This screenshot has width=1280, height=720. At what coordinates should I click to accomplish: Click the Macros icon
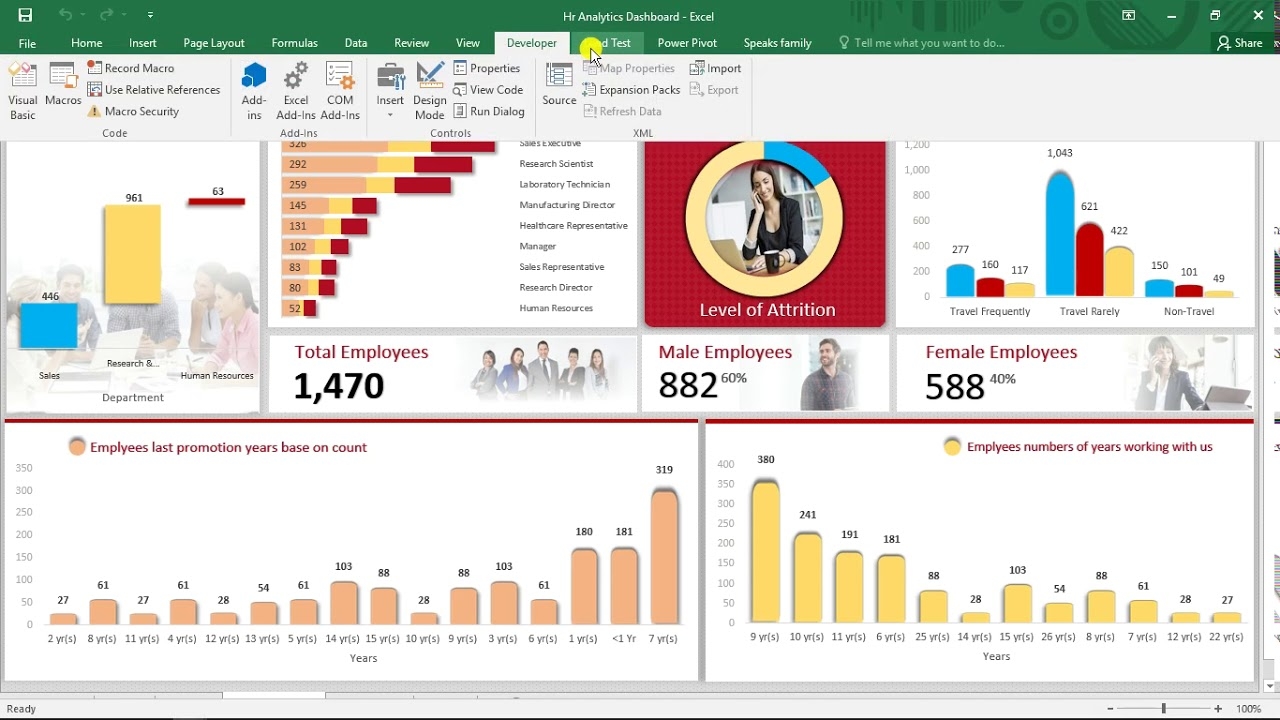(63, 85)
